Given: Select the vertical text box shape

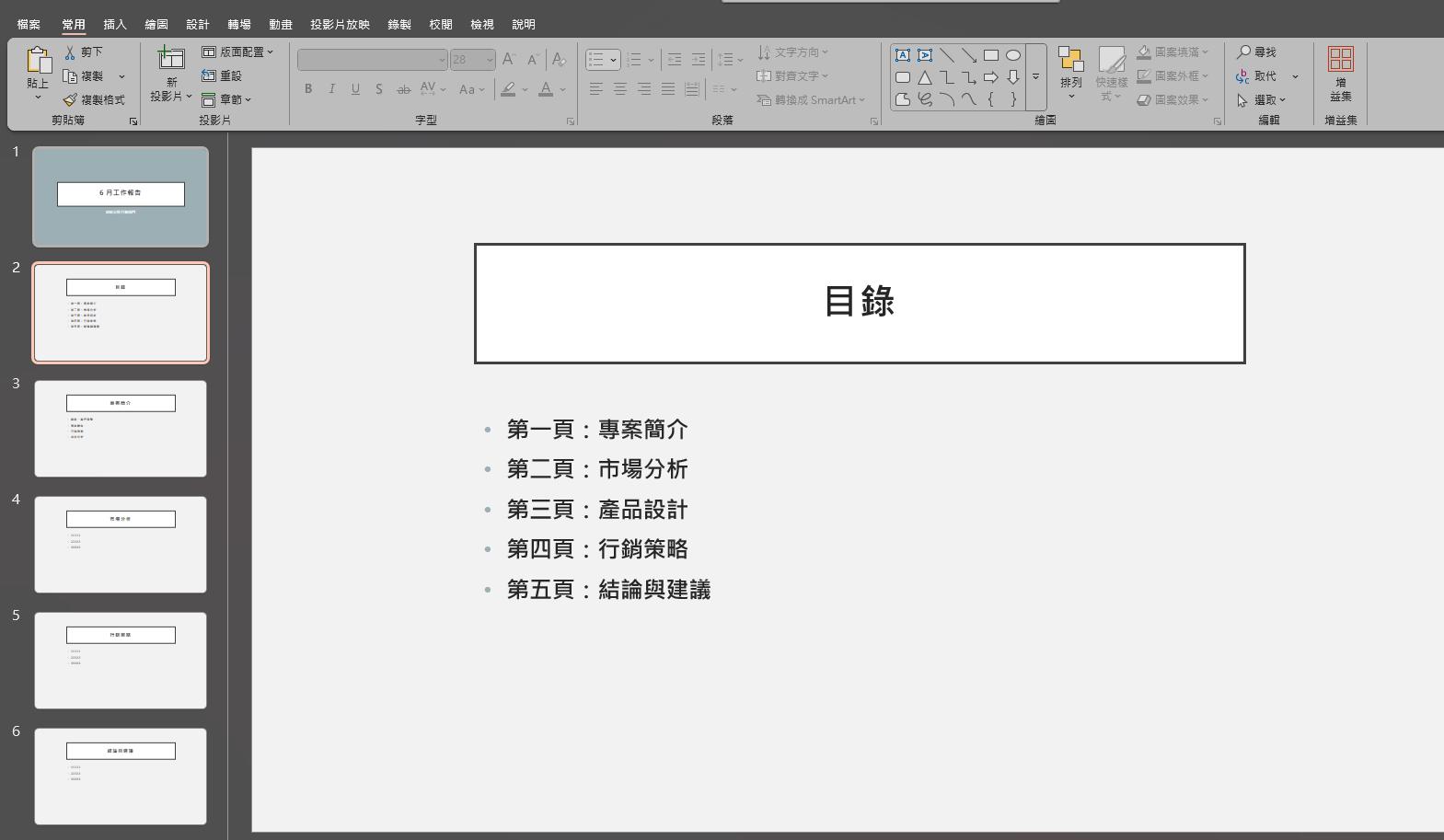Looking at the screenshot, I should (x=925, y=55).
